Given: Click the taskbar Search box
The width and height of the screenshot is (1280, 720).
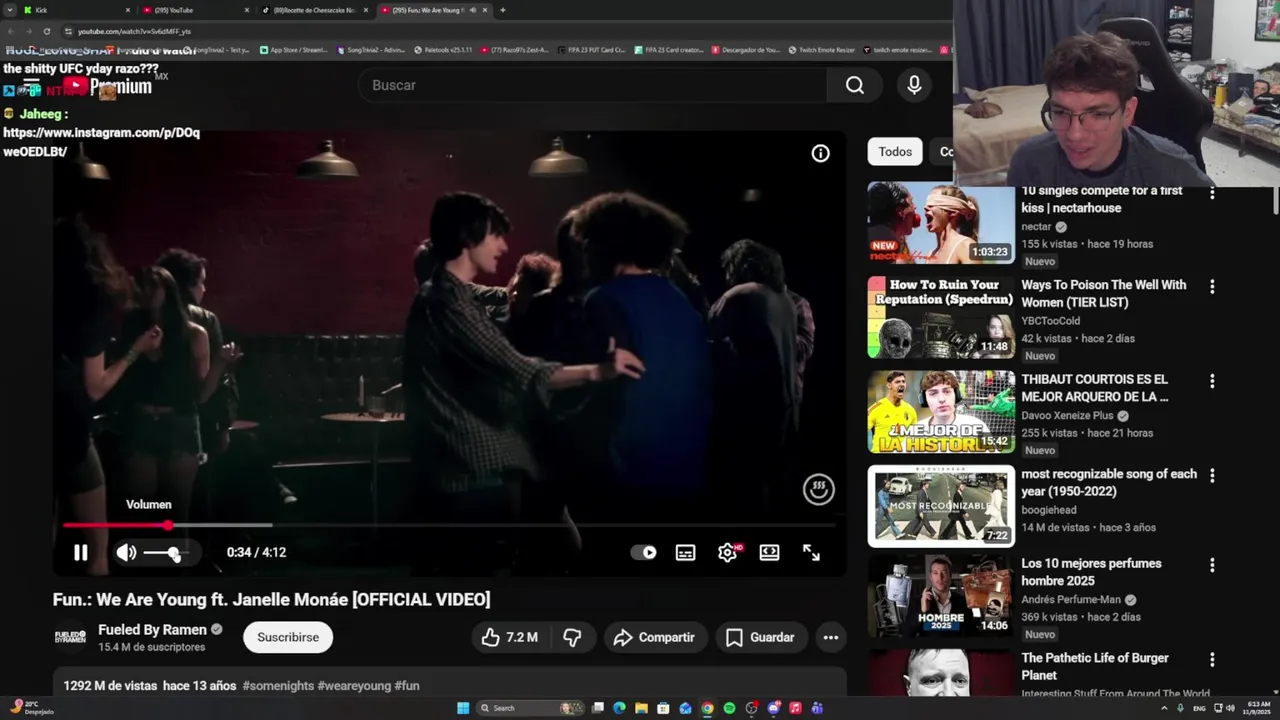Looking at the screenshot, I should pos(530,708).
